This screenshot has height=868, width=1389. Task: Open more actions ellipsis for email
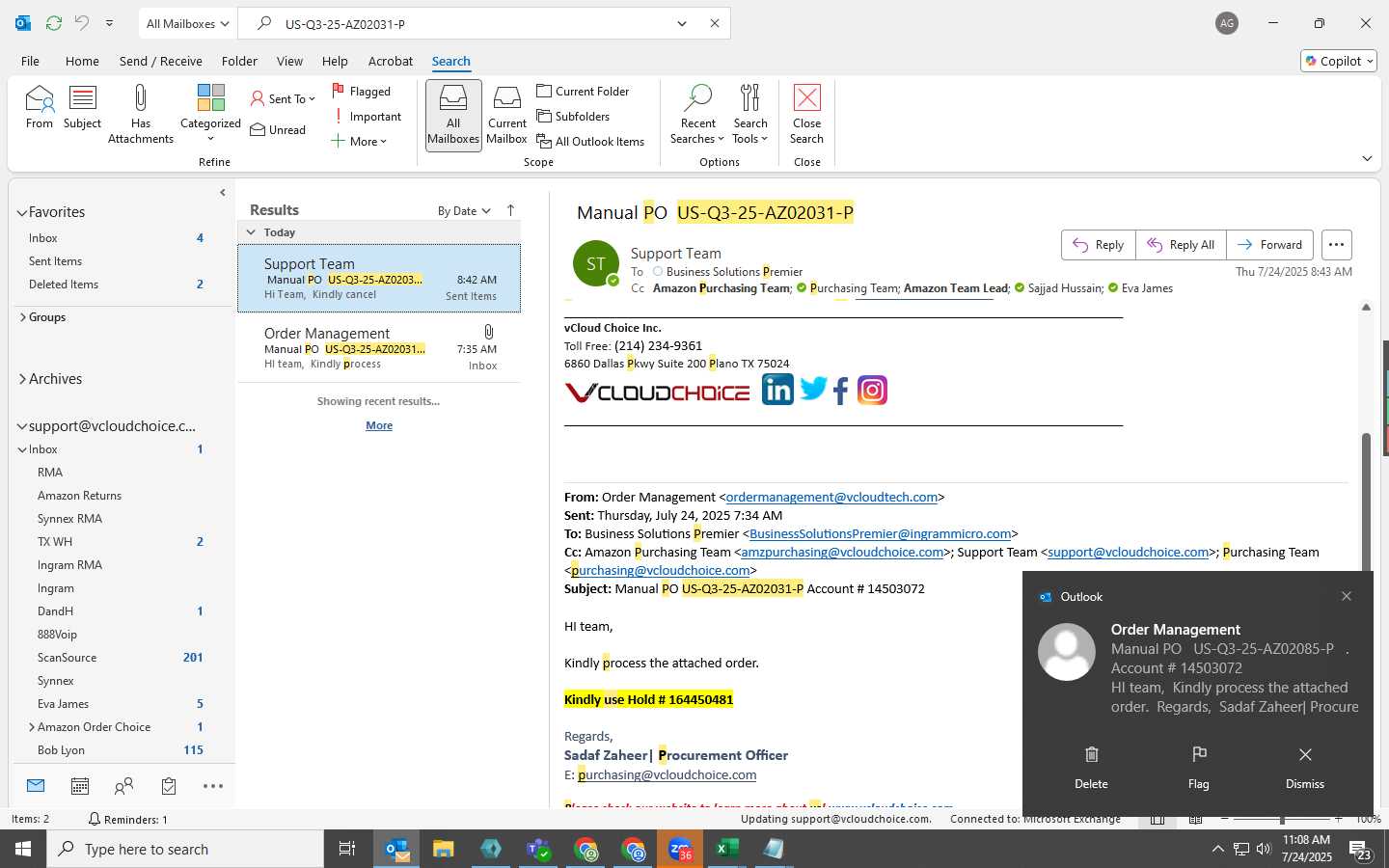coord(1336,245)
